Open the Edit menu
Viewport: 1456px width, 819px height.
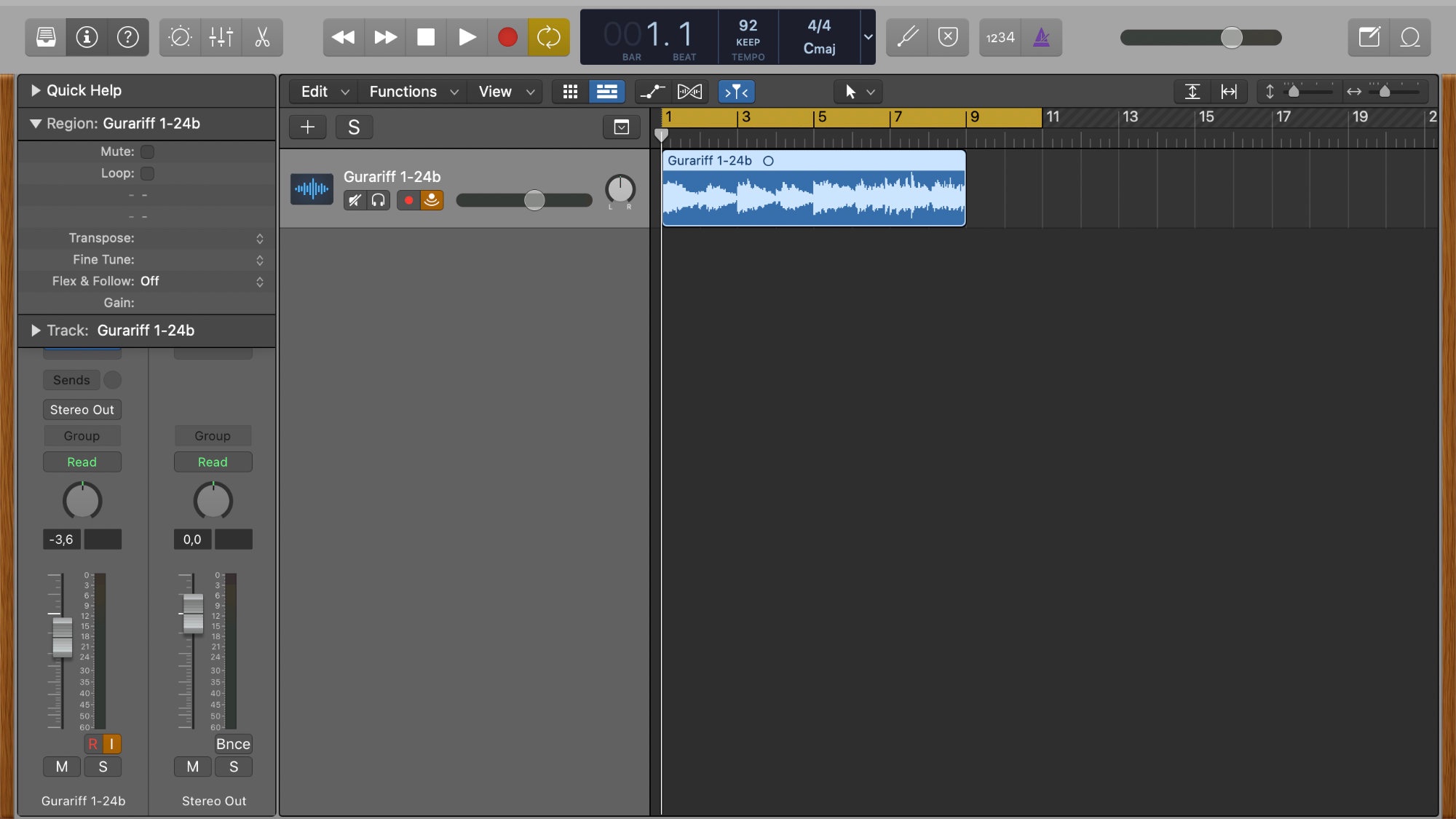[324, 92]
